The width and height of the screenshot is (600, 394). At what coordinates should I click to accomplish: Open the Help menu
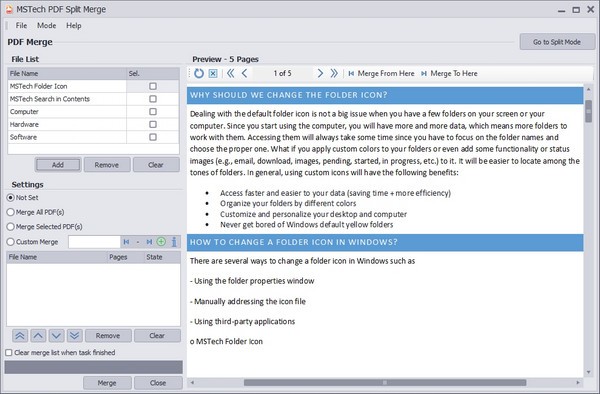click(x=73, y=26)
